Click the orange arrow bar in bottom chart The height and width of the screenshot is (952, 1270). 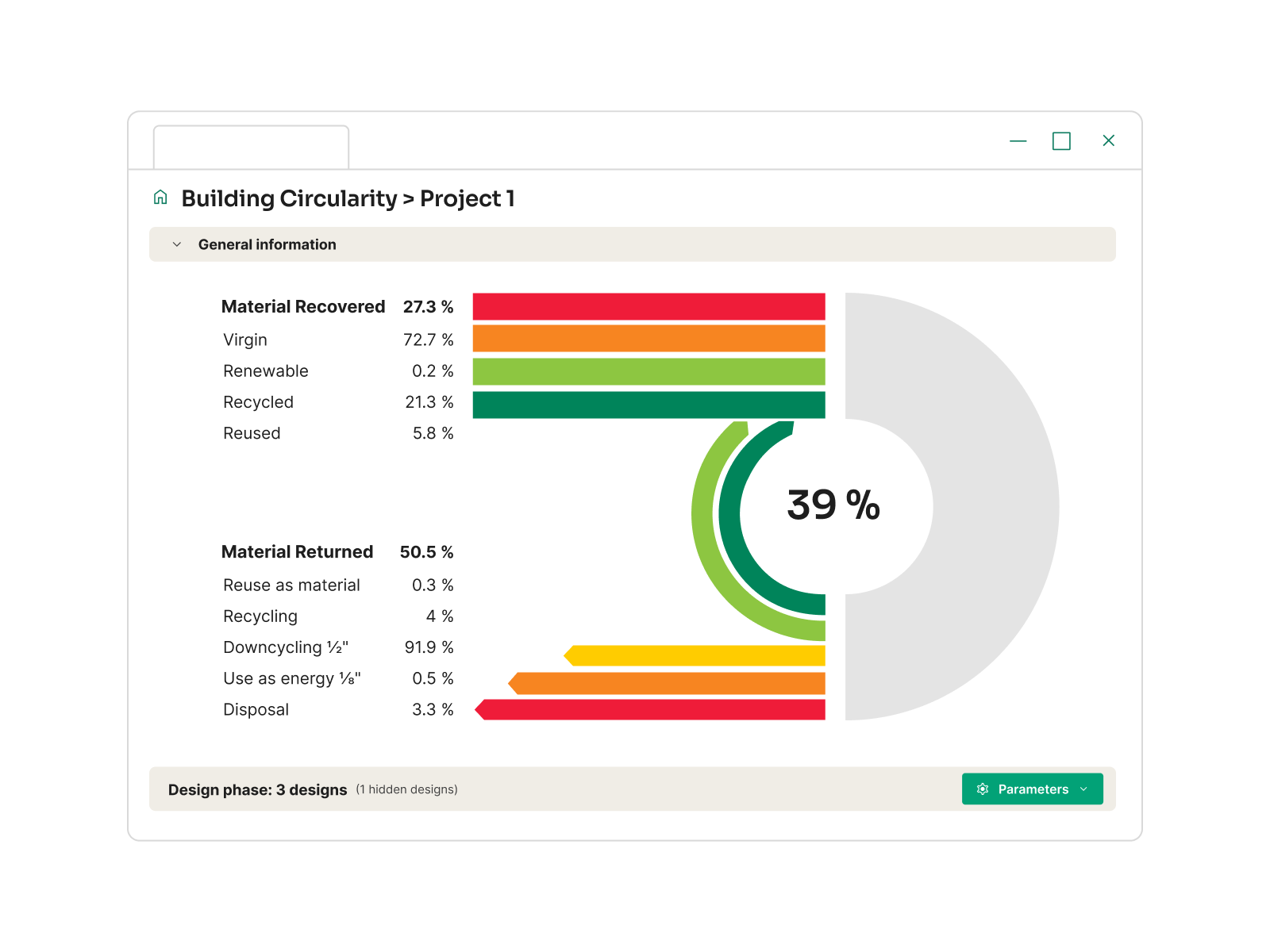coord(667,683)
